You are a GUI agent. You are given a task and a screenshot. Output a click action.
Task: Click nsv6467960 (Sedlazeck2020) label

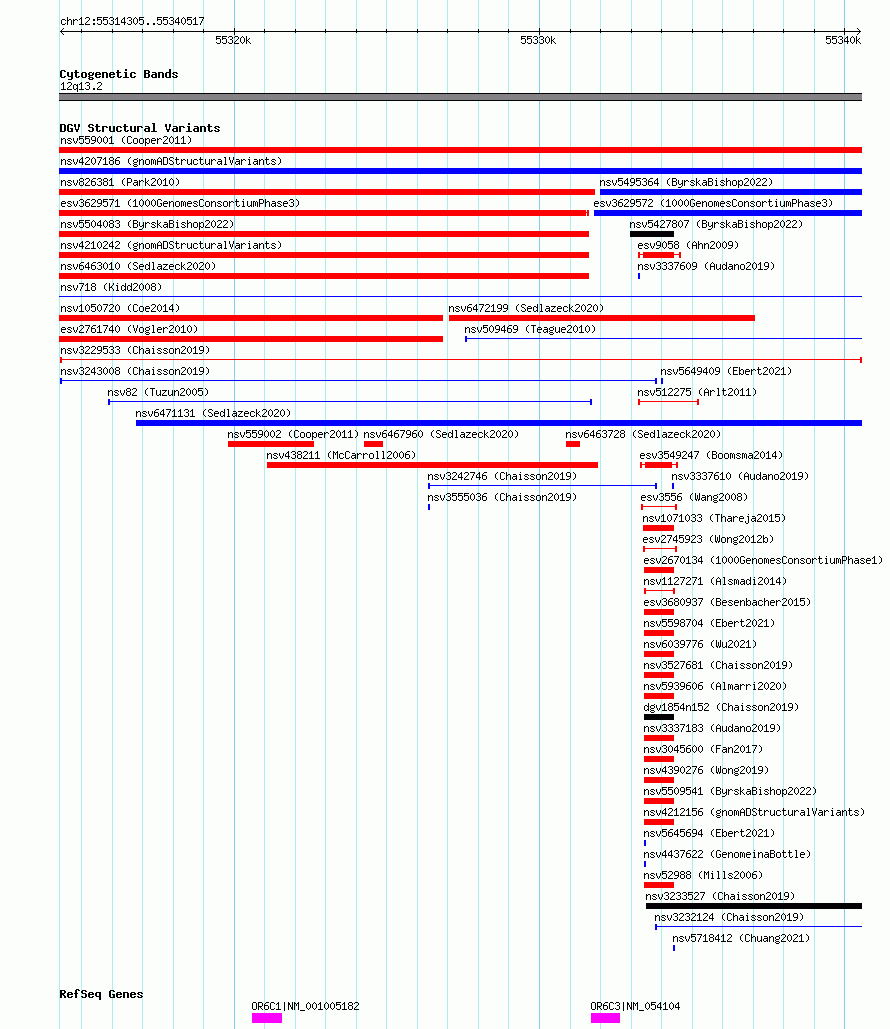click(x=441, y=434)
